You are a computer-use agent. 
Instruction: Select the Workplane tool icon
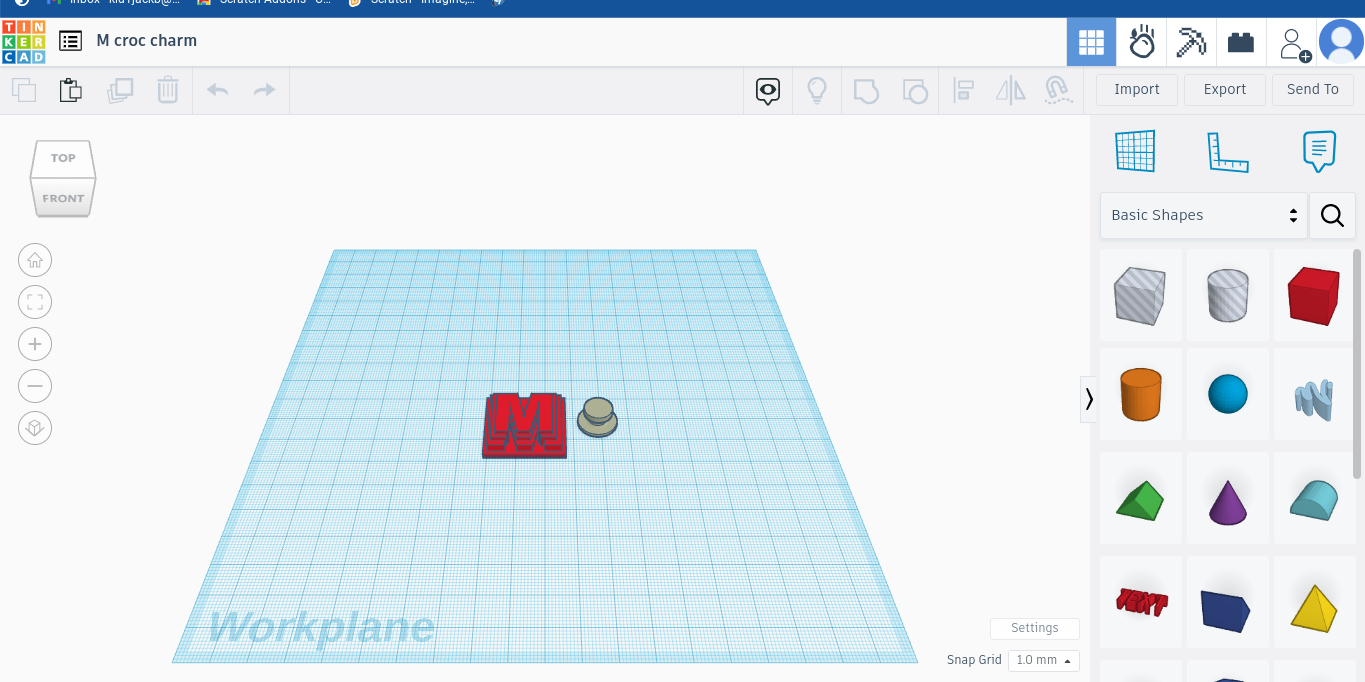point(1135,151)
